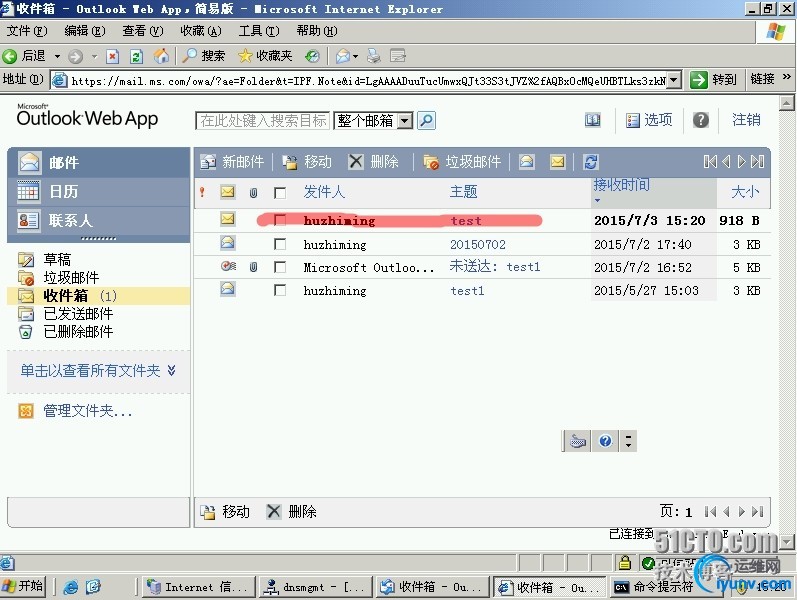
Task: Click the OWA help question-mark icon
Action: (700, 120)
